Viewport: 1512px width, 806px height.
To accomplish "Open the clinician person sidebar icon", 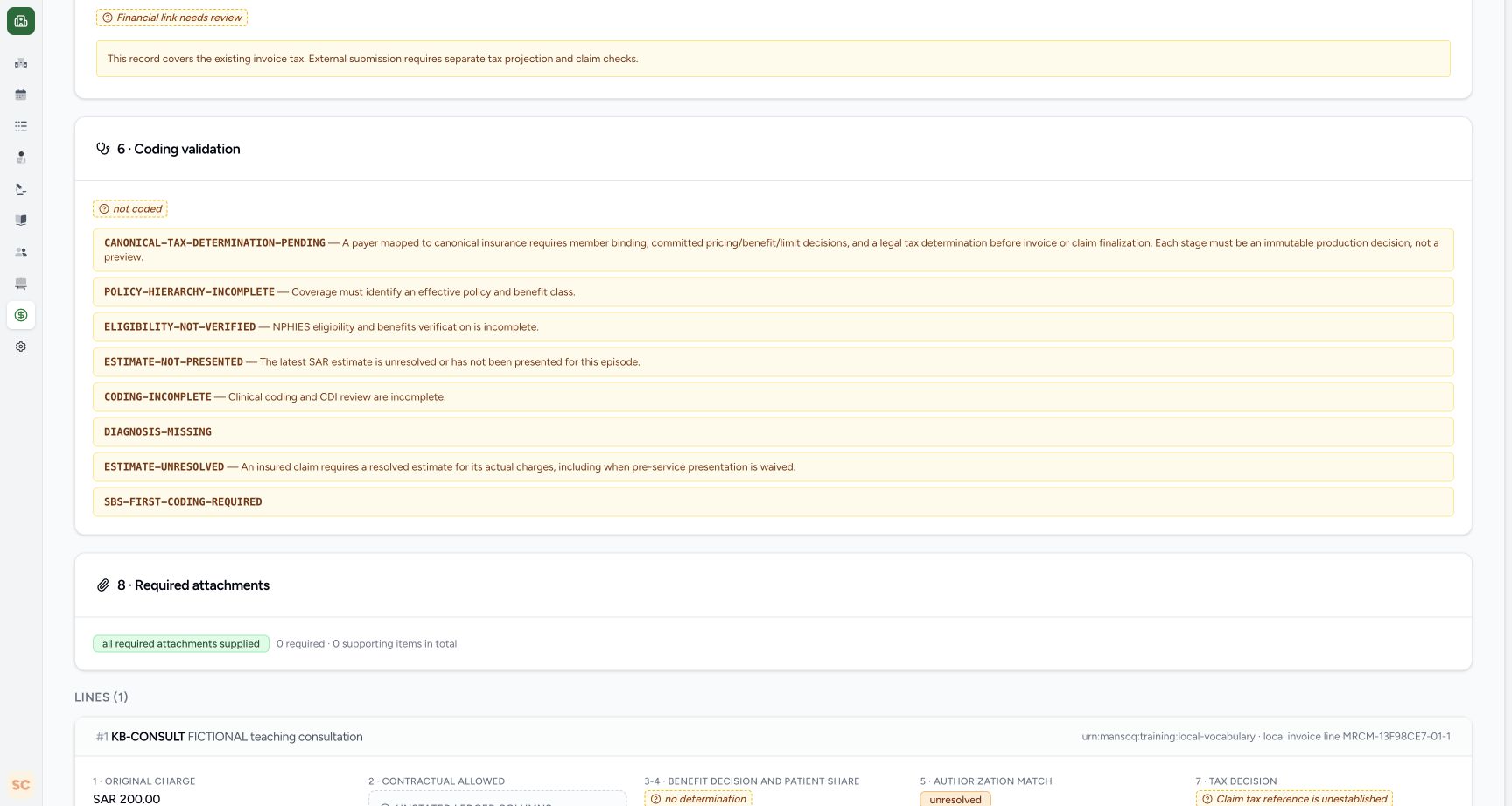I will pyautogui.click(x=21, y=158).
